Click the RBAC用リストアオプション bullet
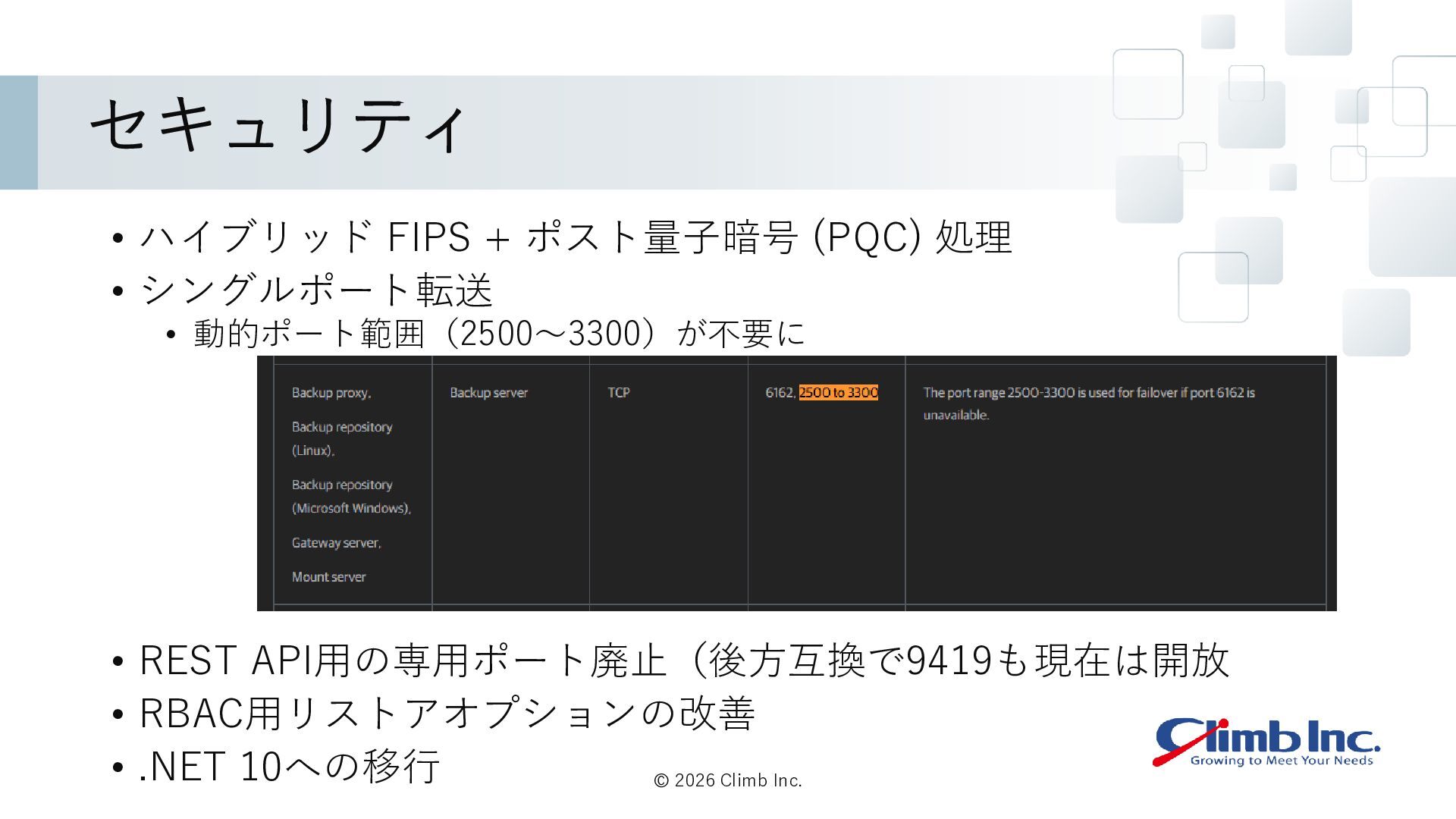 coord(447,714)
